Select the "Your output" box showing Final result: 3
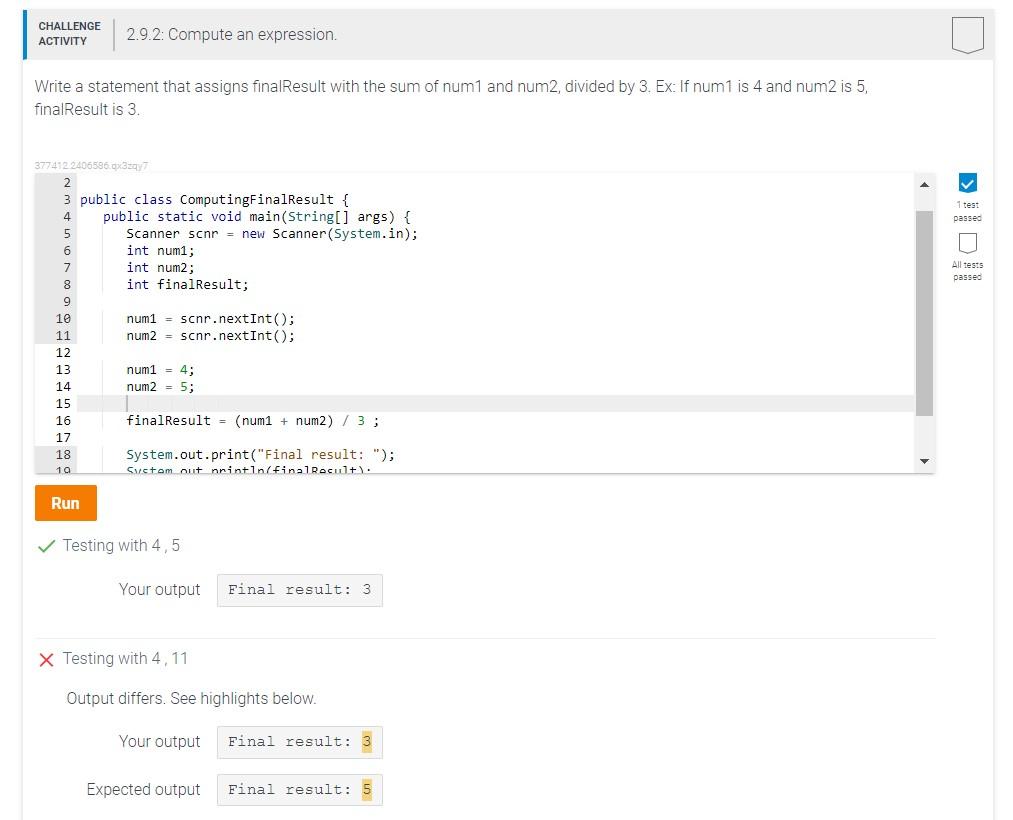 [x=298, y=589]
